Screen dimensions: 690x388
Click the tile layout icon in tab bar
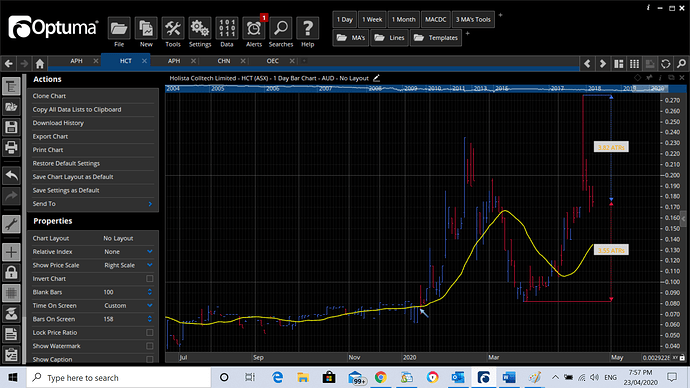click(619, 64)
